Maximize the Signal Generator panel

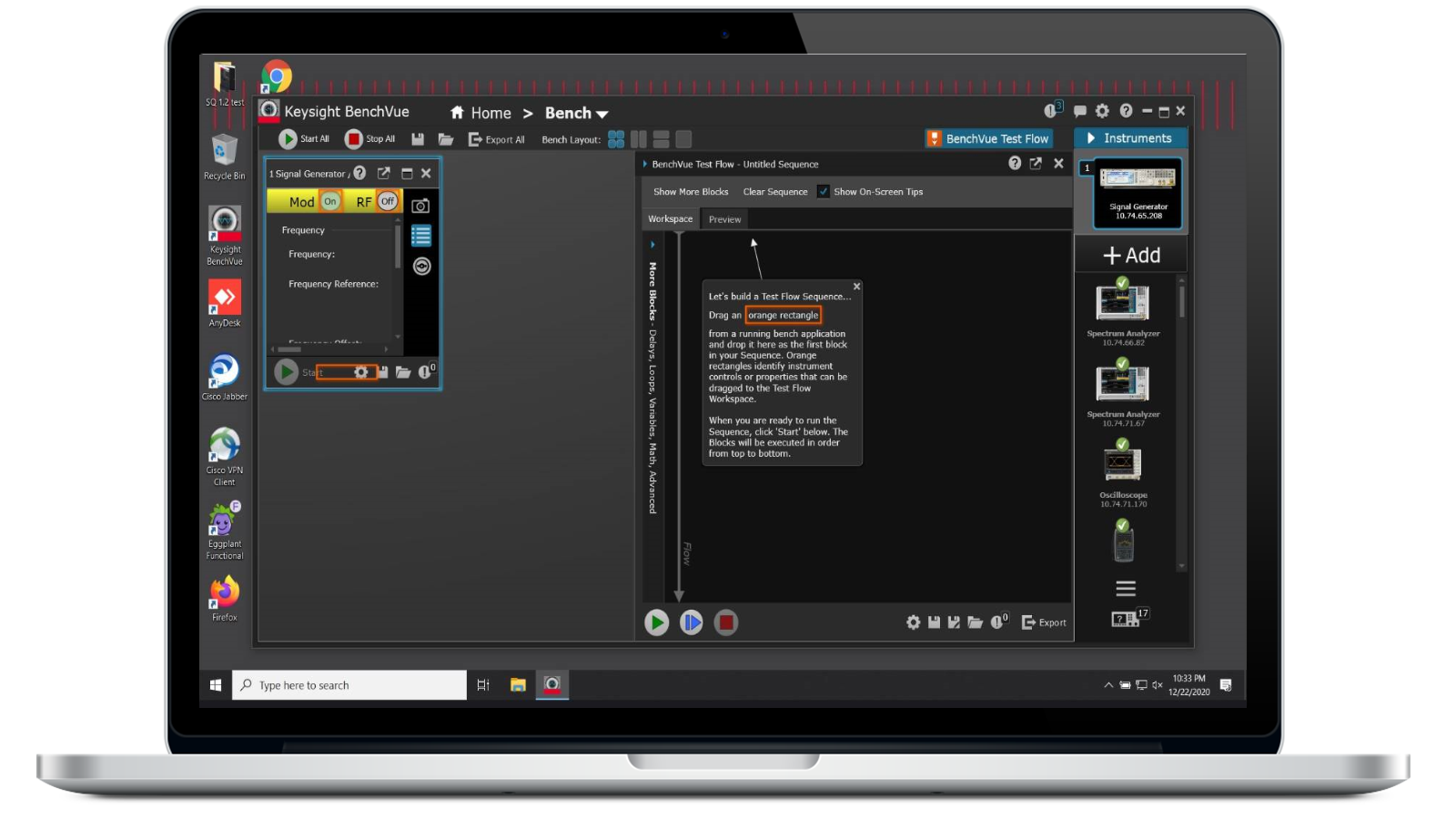pos(407,173)
